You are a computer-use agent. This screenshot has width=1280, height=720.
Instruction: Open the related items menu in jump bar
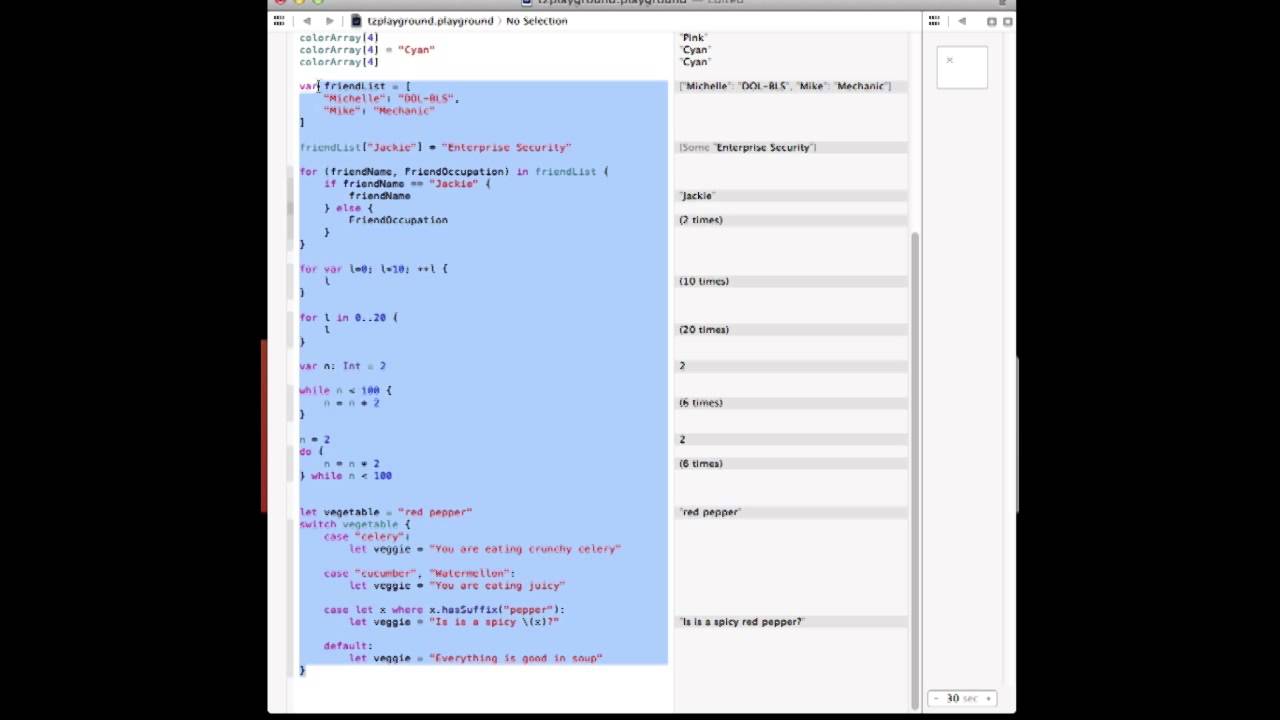(x=277, y=20)
